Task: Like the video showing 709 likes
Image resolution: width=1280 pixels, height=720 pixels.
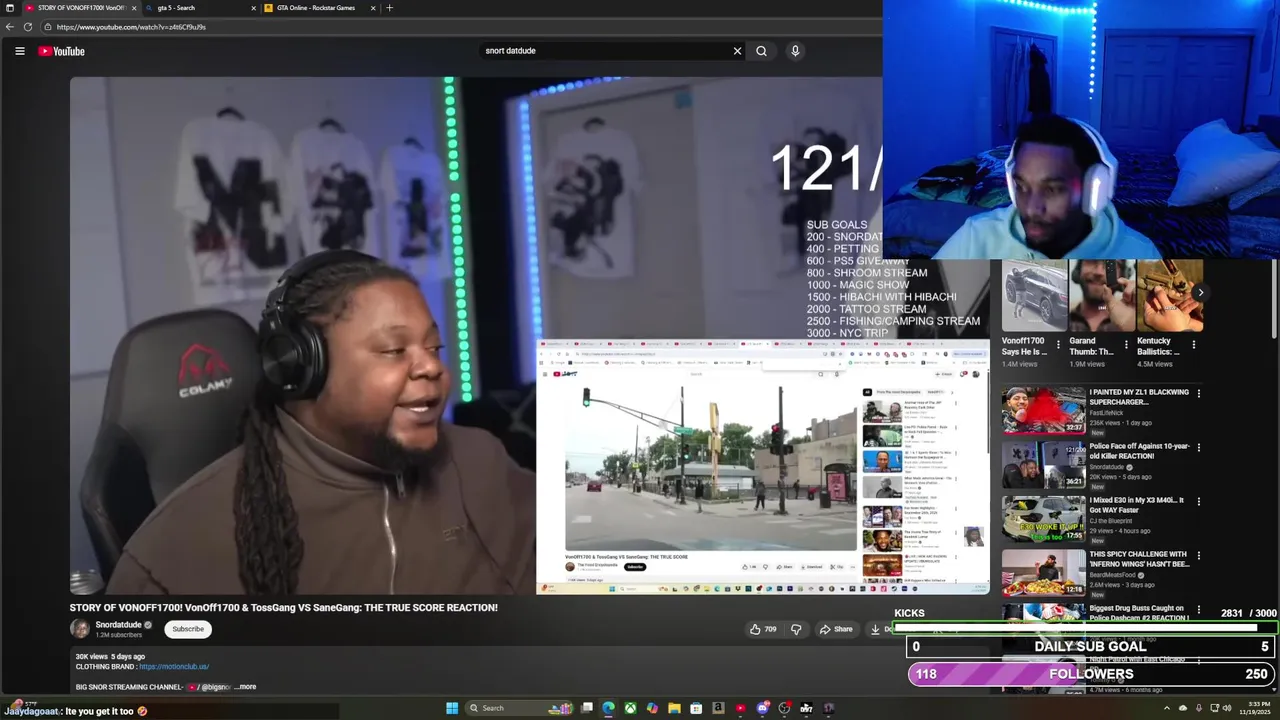Action: 763,629
